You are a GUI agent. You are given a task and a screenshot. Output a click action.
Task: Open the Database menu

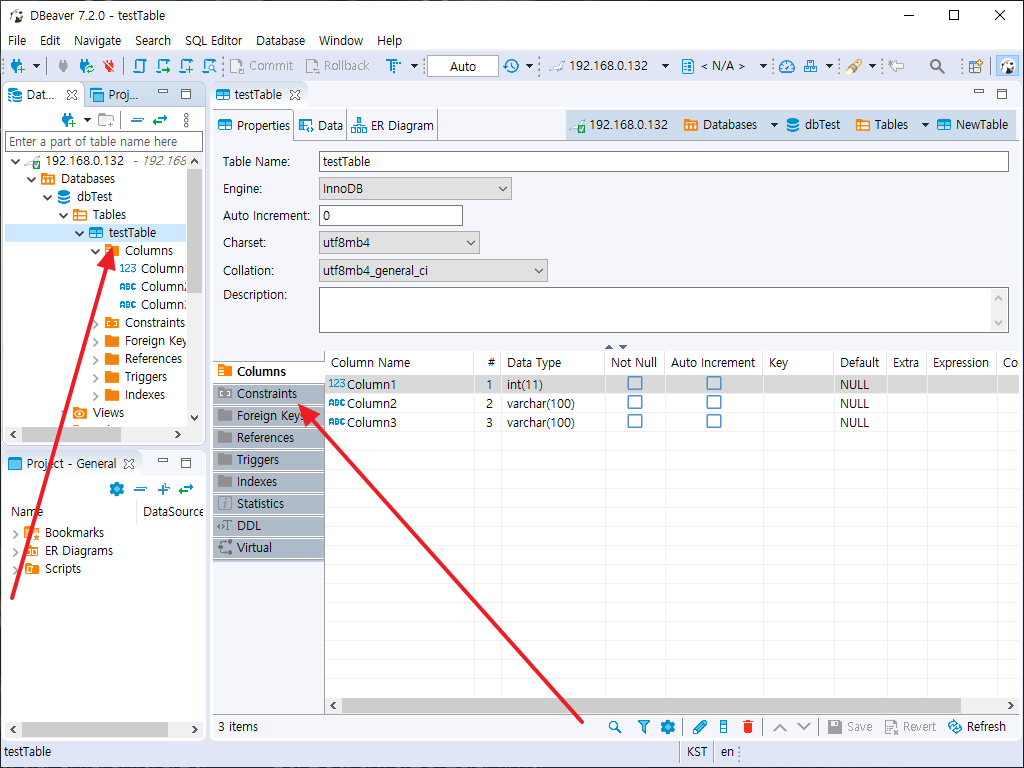coord(280,40)
